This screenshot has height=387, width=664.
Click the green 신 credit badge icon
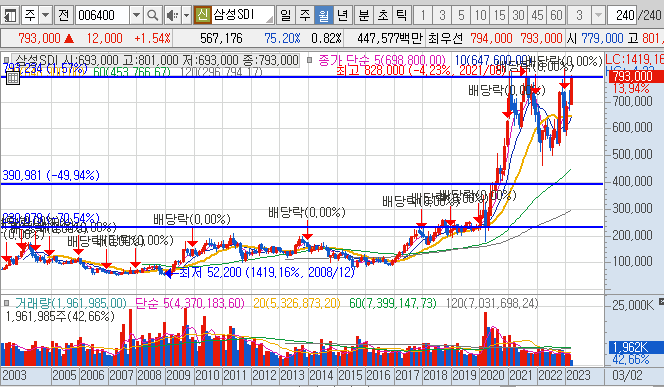202,15
